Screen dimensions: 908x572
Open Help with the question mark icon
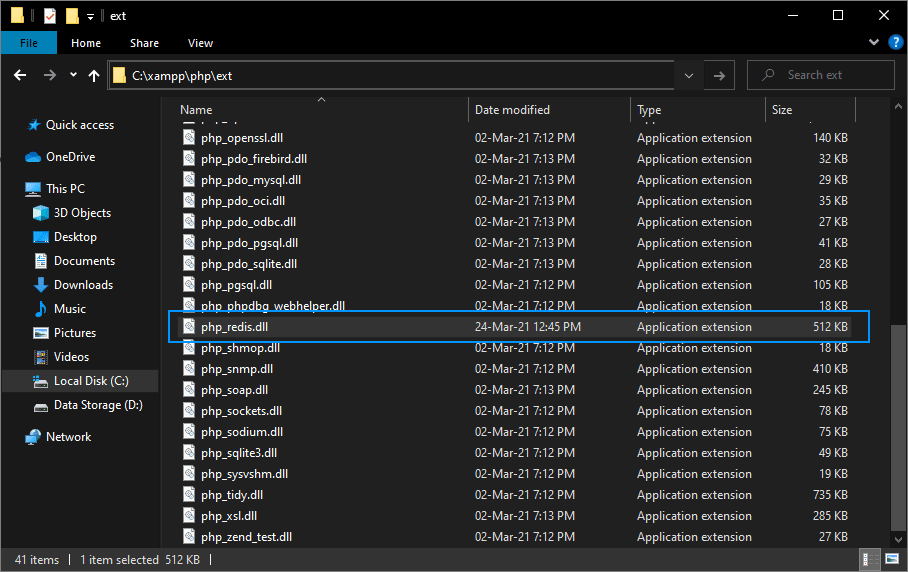coord(895,42)
